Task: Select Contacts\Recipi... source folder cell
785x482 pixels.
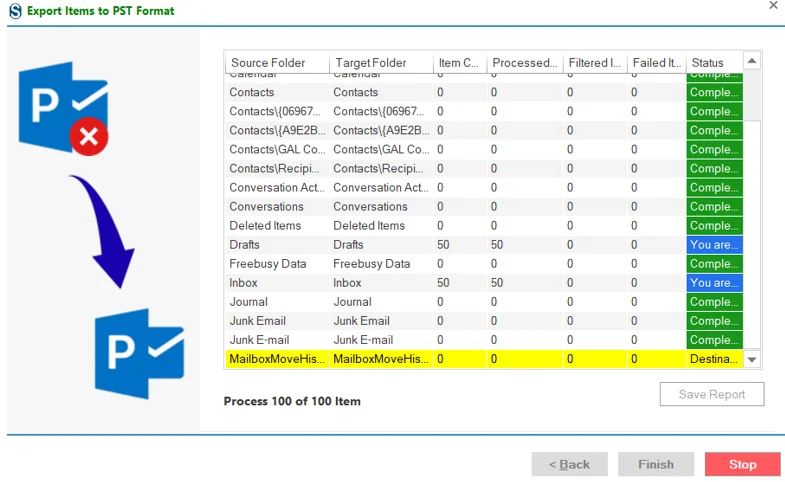Action: point(277,168)
